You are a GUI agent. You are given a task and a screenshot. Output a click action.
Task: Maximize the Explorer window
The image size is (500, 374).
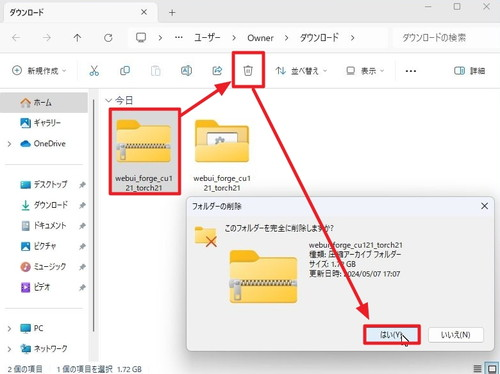coord(457,7)
